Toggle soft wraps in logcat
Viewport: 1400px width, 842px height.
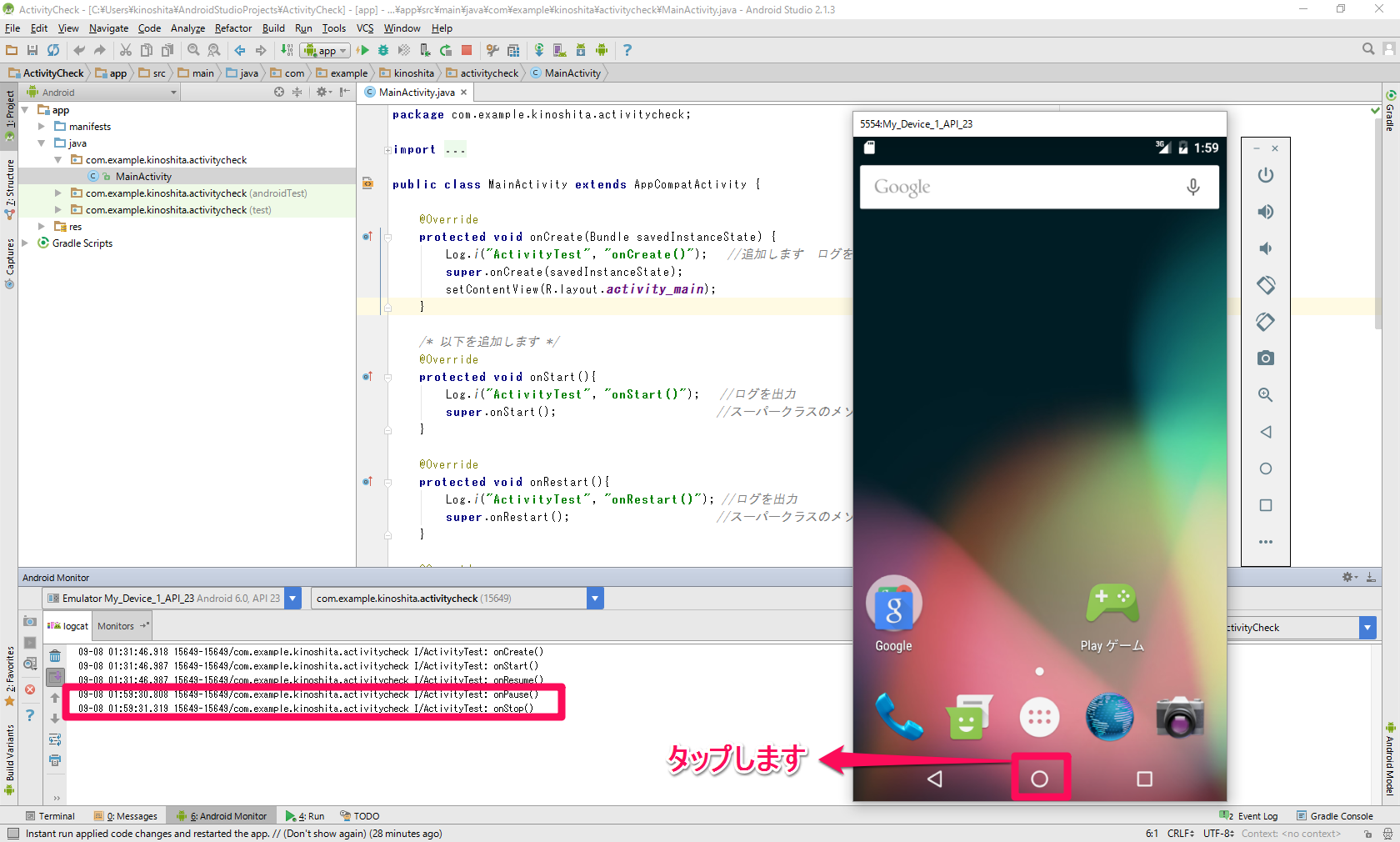55,739
